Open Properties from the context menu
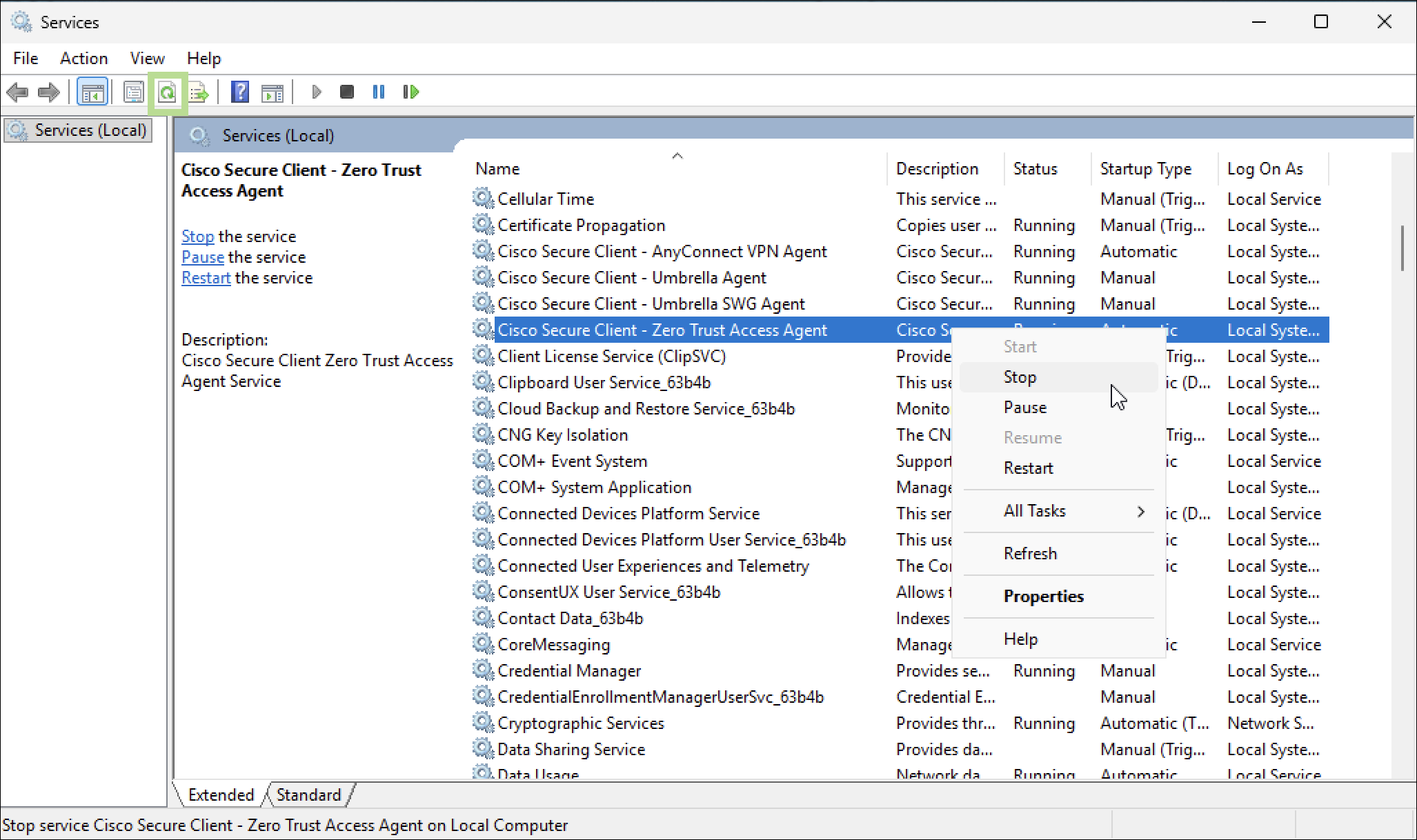This screenshot has width=1417, height=840. 1058,597
